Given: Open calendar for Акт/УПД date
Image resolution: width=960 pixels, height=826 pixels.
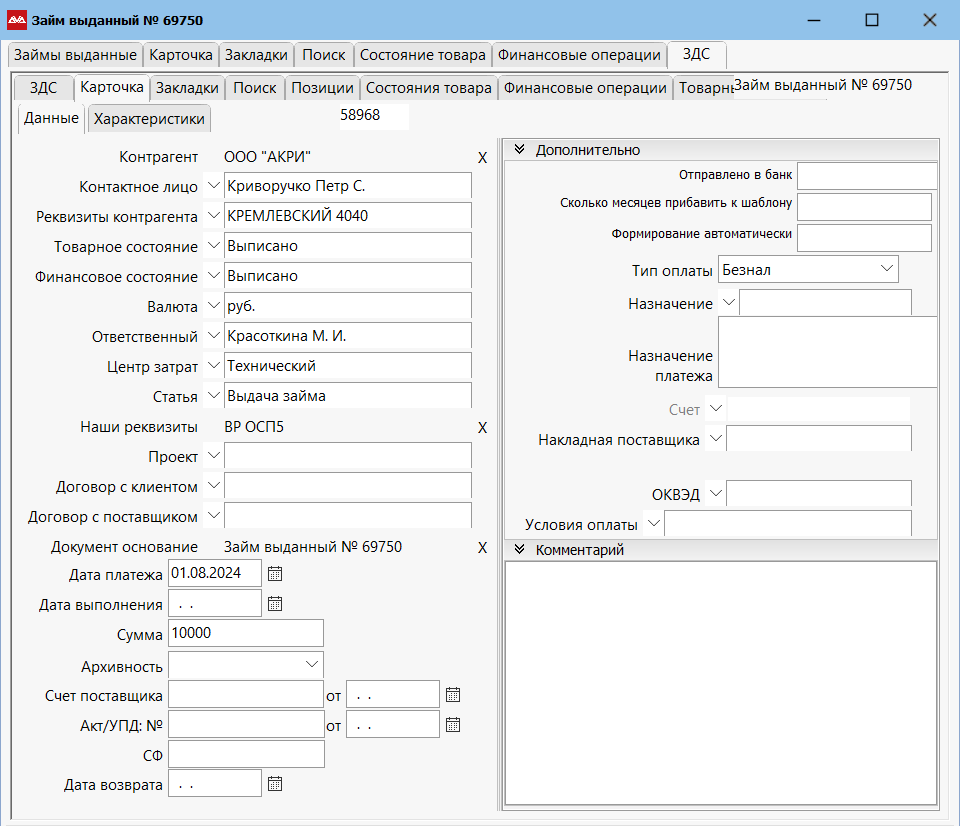Looking at the screenshot, I should pos(452,725).
